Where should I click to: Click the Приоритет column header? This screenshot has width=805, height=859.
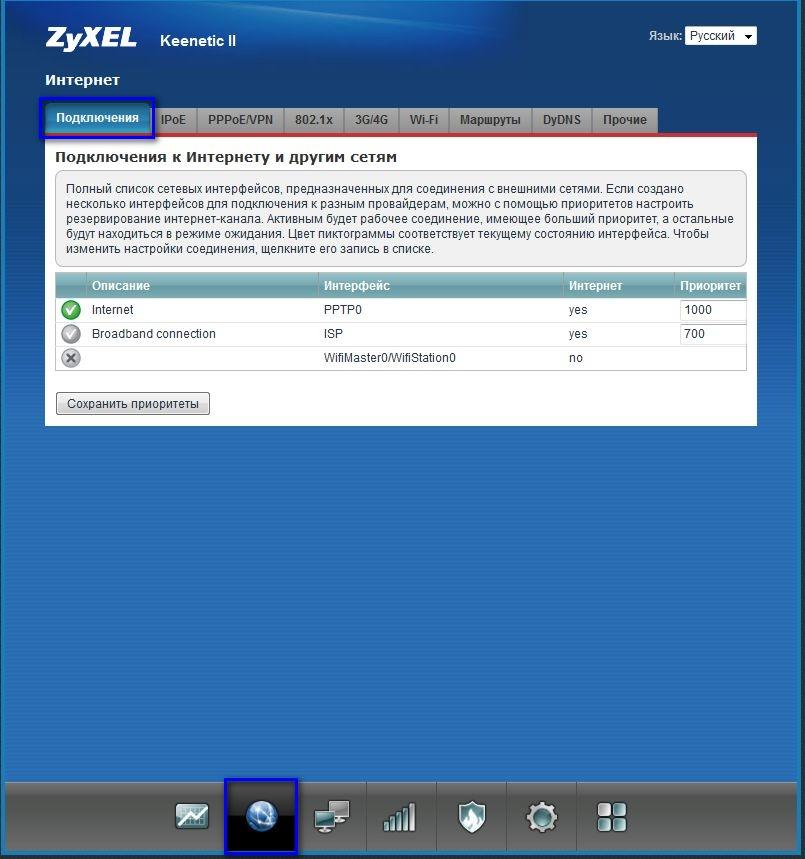710,285
